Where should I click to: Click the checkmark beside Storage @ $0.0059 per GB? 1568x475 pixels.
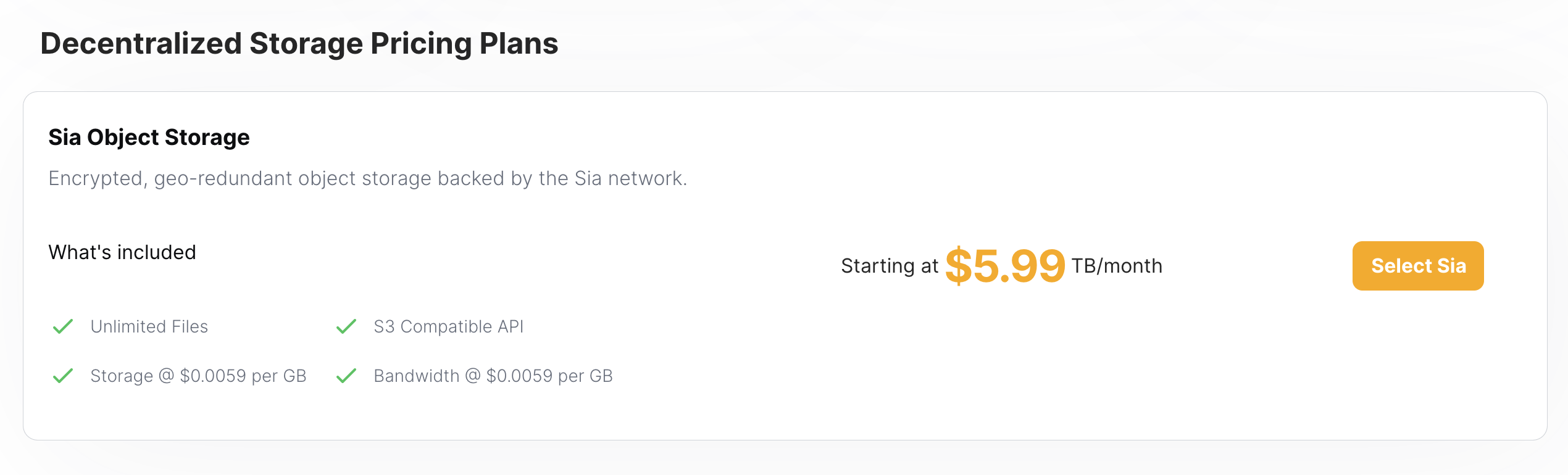point(62,375)
